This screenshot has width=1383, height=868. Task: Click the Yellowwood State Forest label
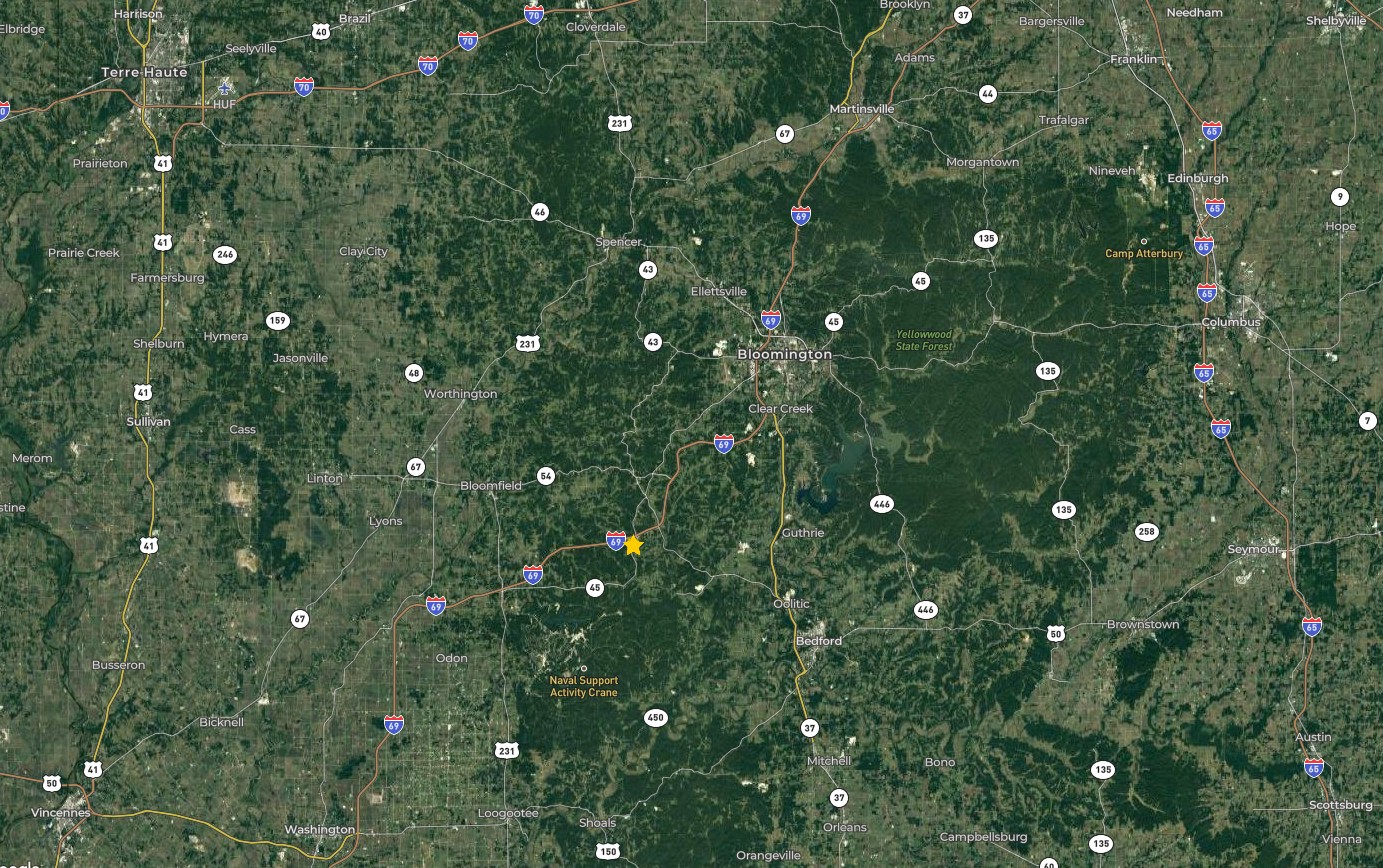pyautogui.click(x=924, y=340)
